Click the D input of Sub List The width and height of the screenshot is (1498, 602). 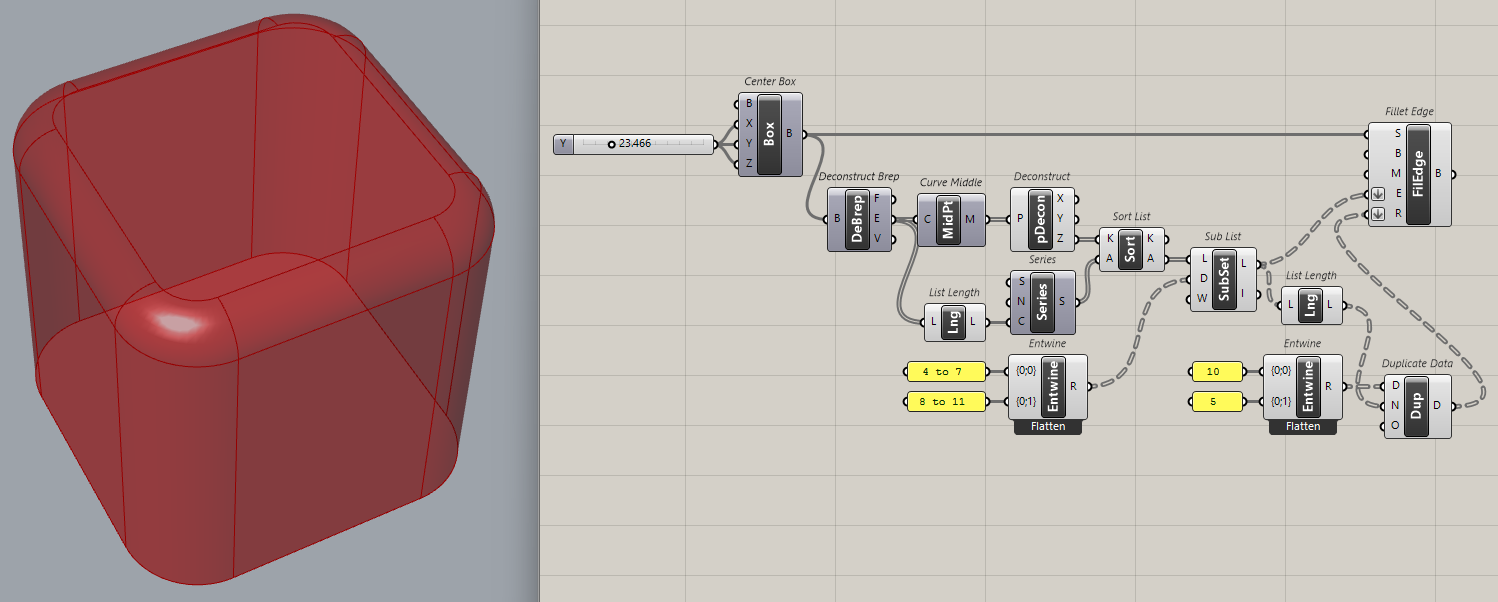(x=1203, y=279)
